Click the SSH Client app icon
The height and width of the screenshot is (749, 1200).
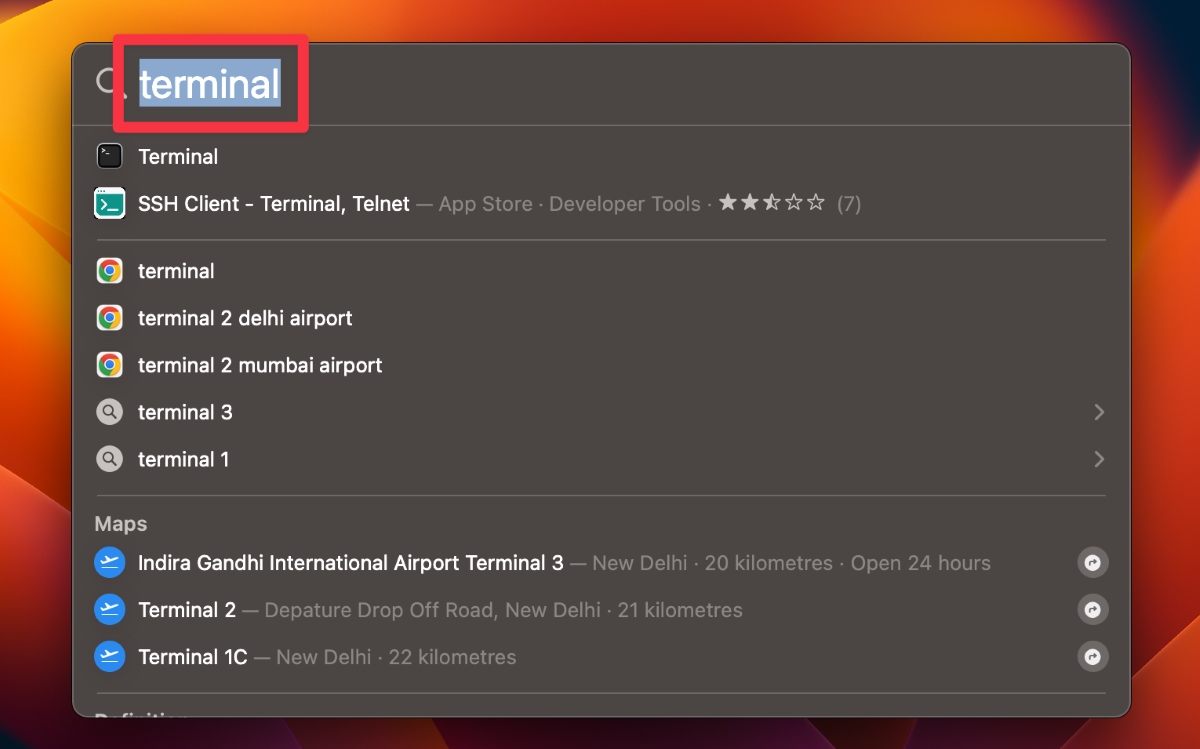point(109,203)
